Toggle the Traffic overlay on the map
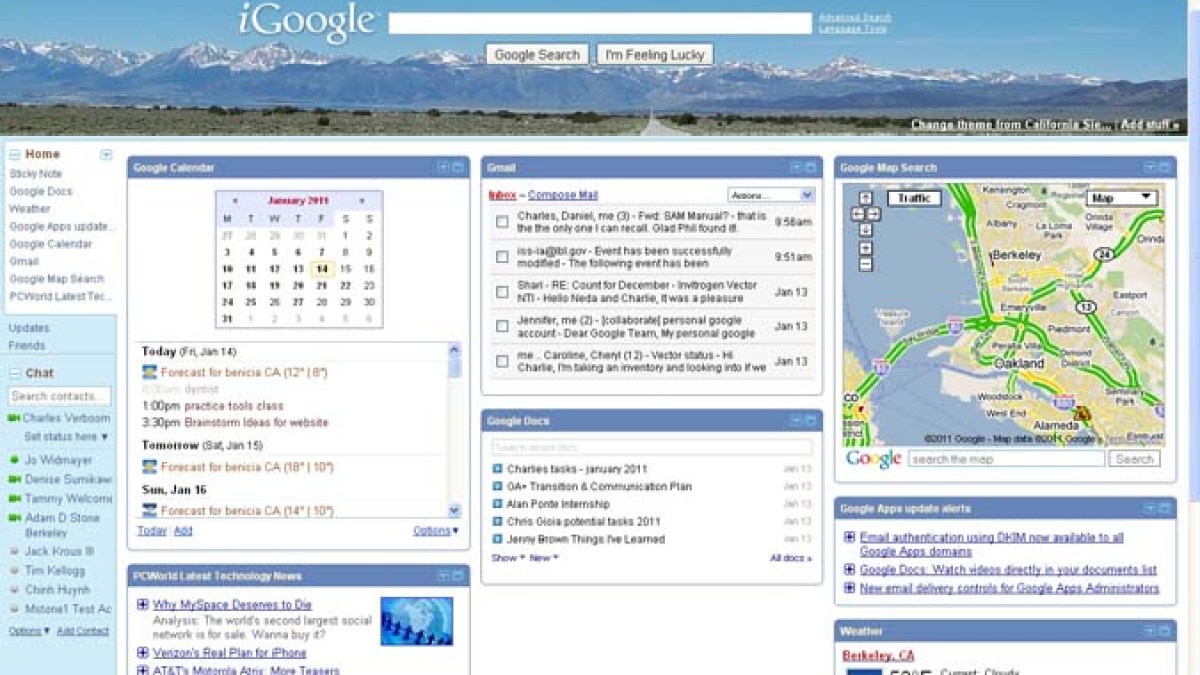 tap(913, 198)
